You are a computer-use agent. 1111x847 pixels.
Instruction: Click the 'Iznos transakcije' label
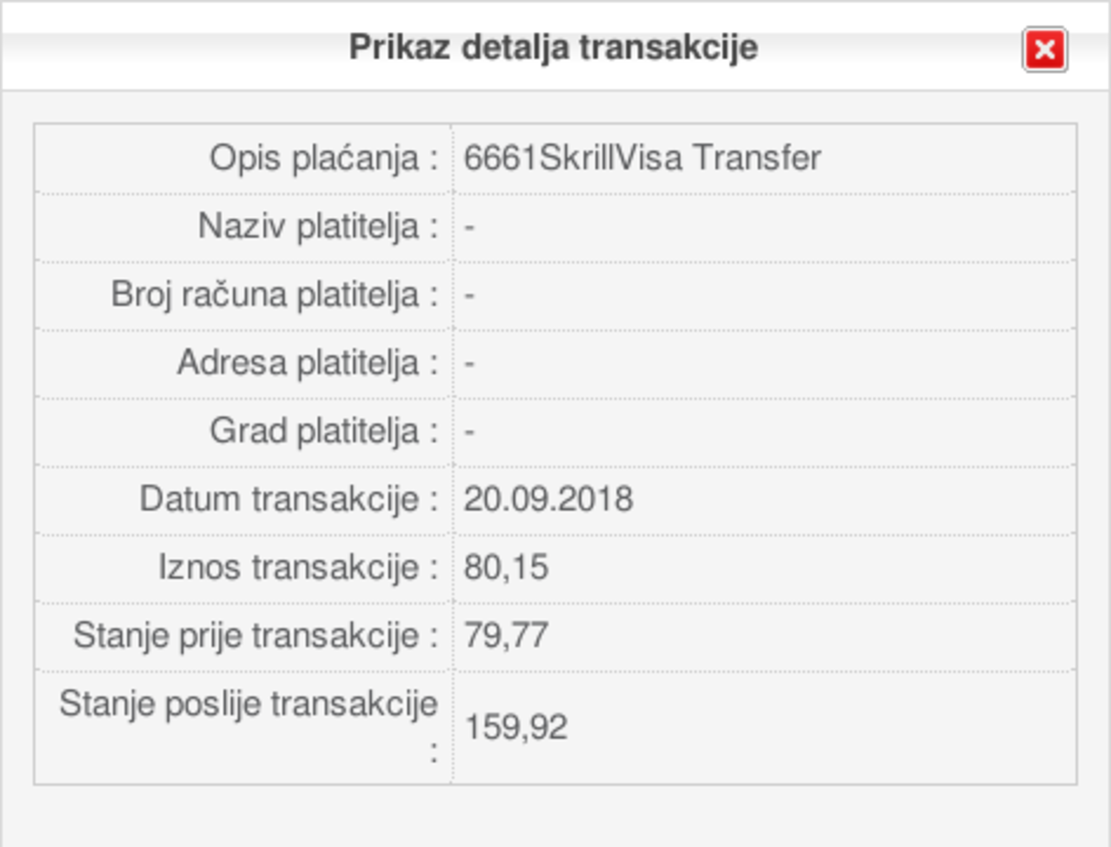[298, 567]
